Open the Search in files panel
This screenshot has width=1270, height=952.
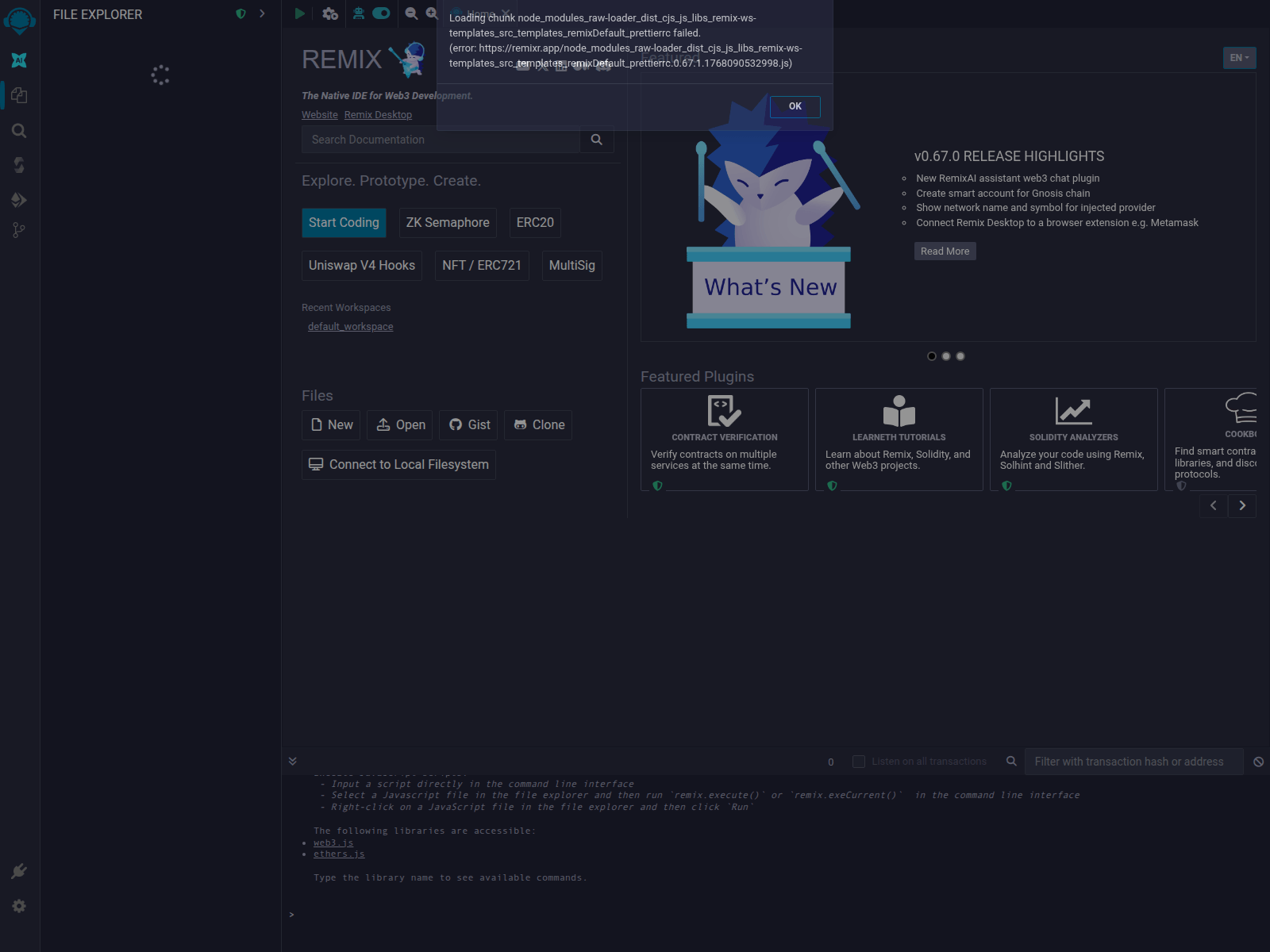pyautogui.click(x=19, y=131)
